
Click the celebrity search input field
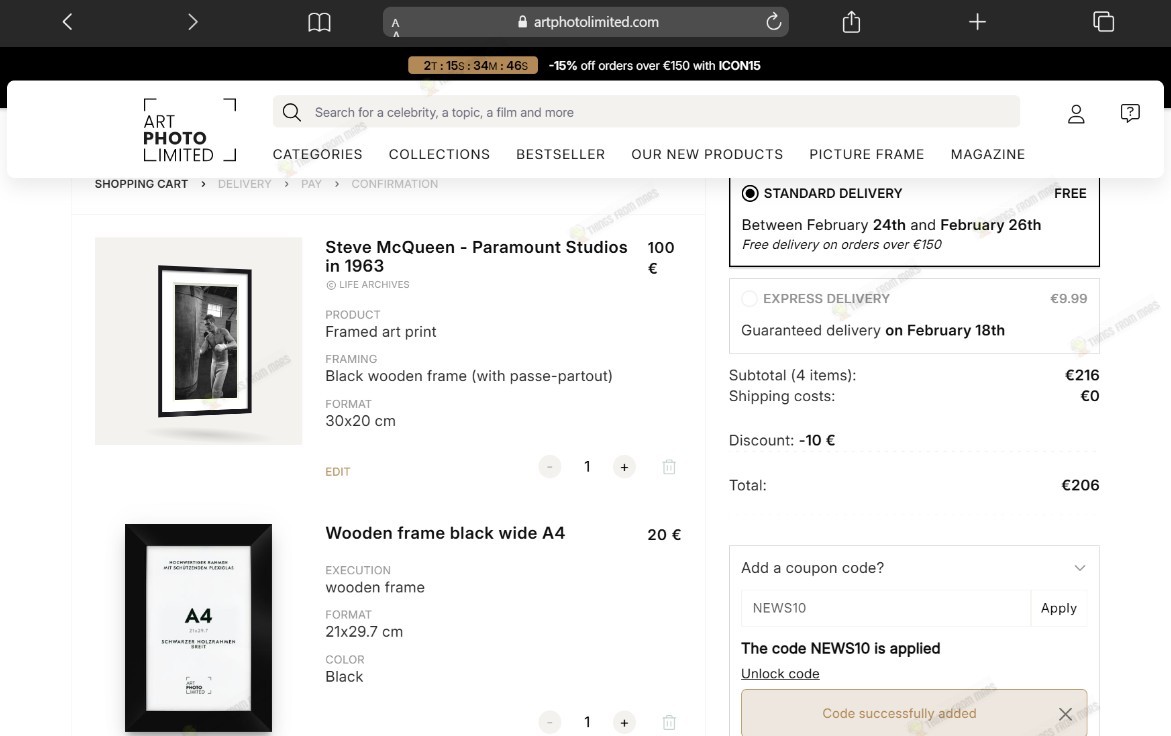click(x=646, y=112)
